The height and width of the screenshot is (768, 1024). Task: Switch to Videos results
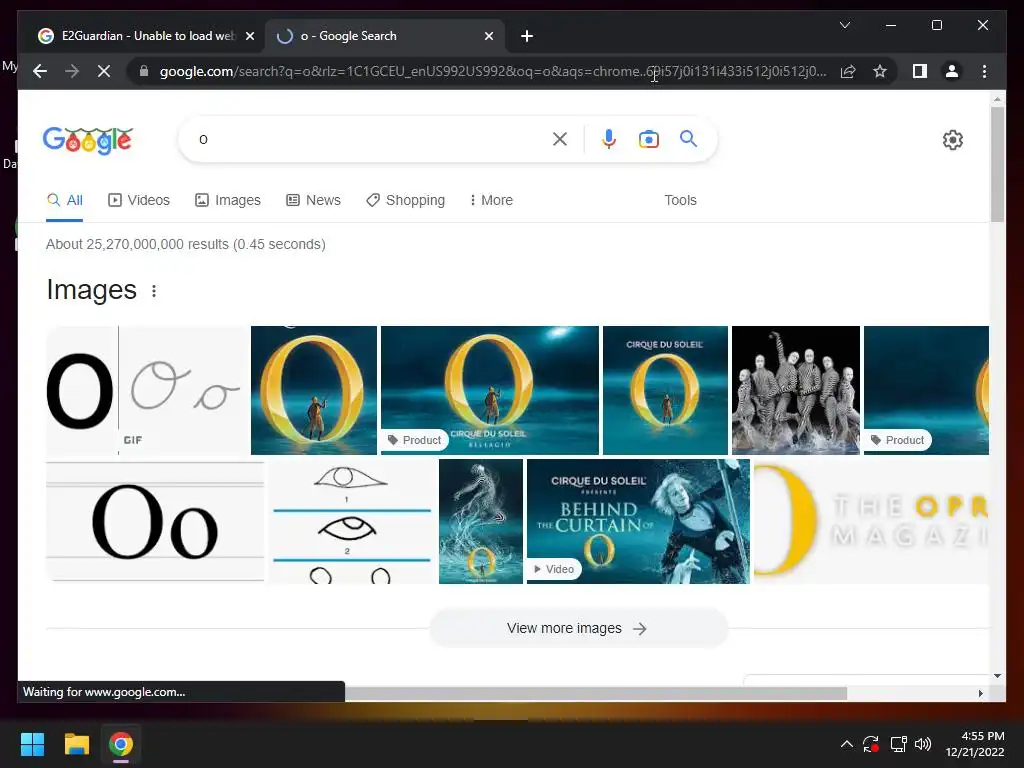click(138, 200)
